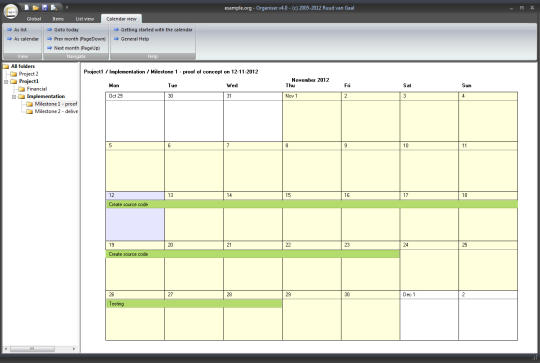540x363 pixels.
Task: Click the folder tree scroll left arrow
Action: tap(6, 349)
